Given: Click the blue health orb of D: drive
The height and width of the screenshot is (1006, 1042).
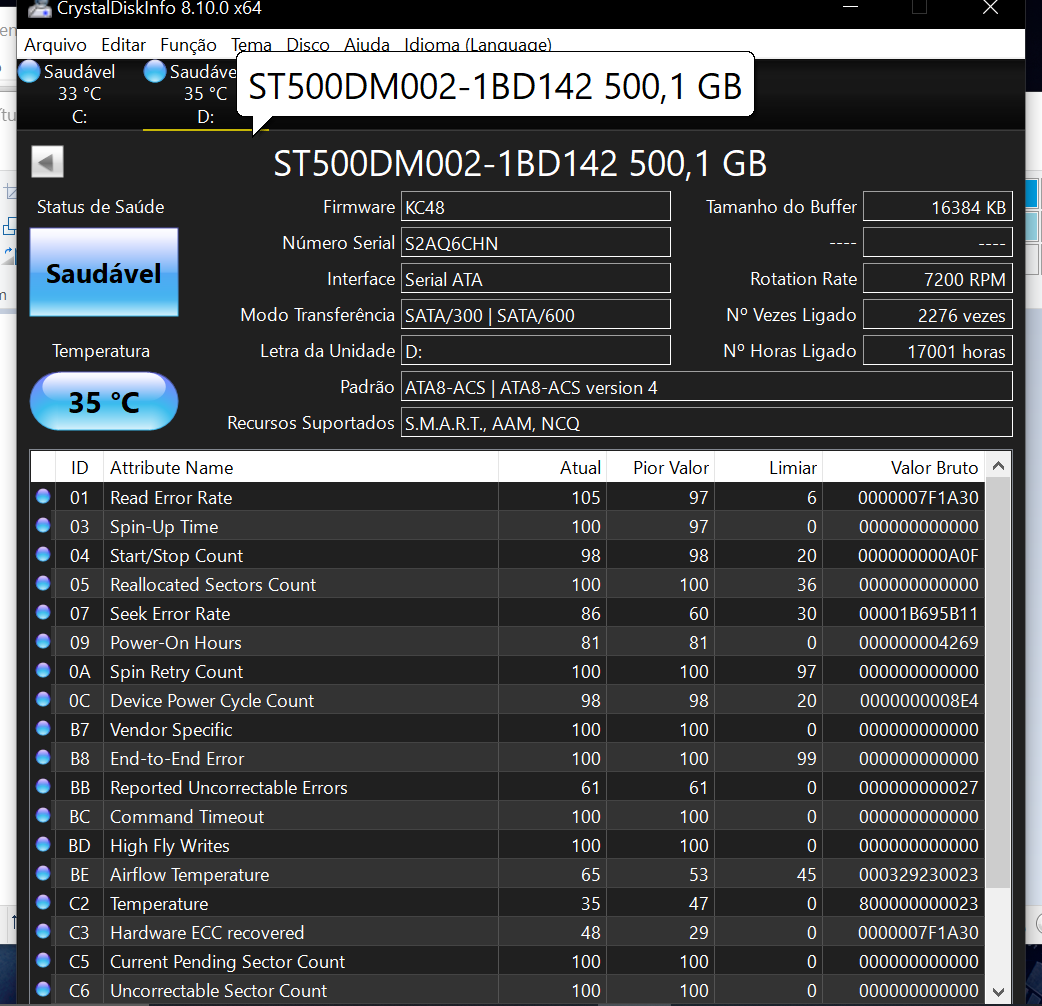Looking at the screenshot, I should [155, 71].
